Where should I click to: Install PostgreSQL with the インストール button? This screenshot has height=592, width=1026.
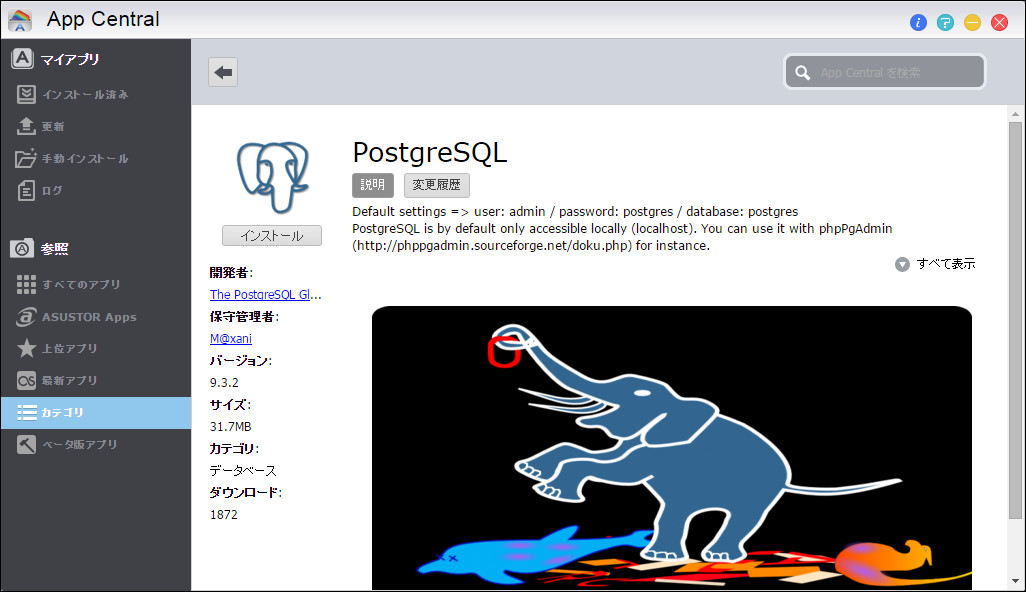tap(270, 235)
